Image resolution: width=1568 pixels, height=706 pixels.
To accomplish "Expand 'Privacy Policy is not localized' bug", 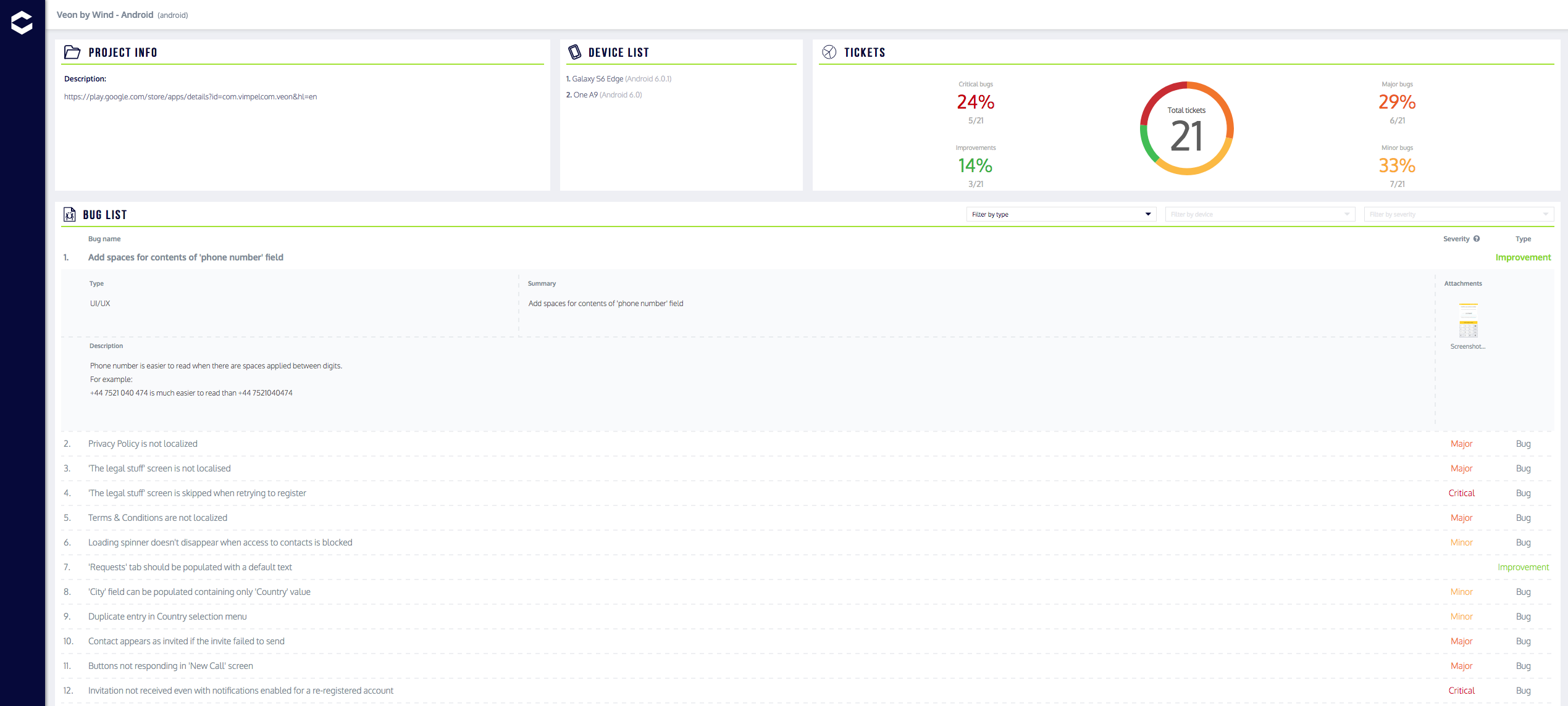I will pos(143,444).
